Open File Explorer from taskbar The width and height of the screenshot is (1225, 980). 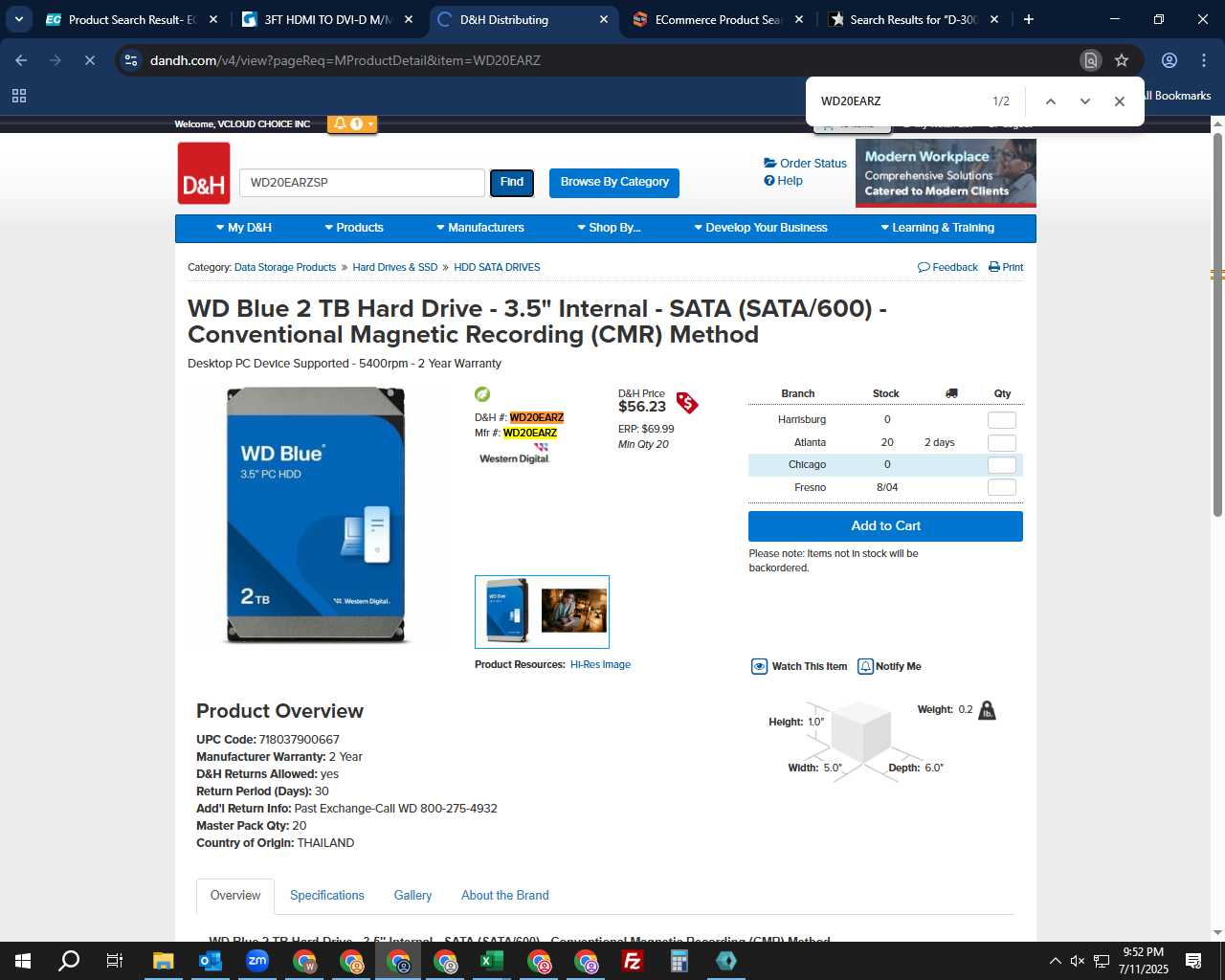click(x=163, y=961)
